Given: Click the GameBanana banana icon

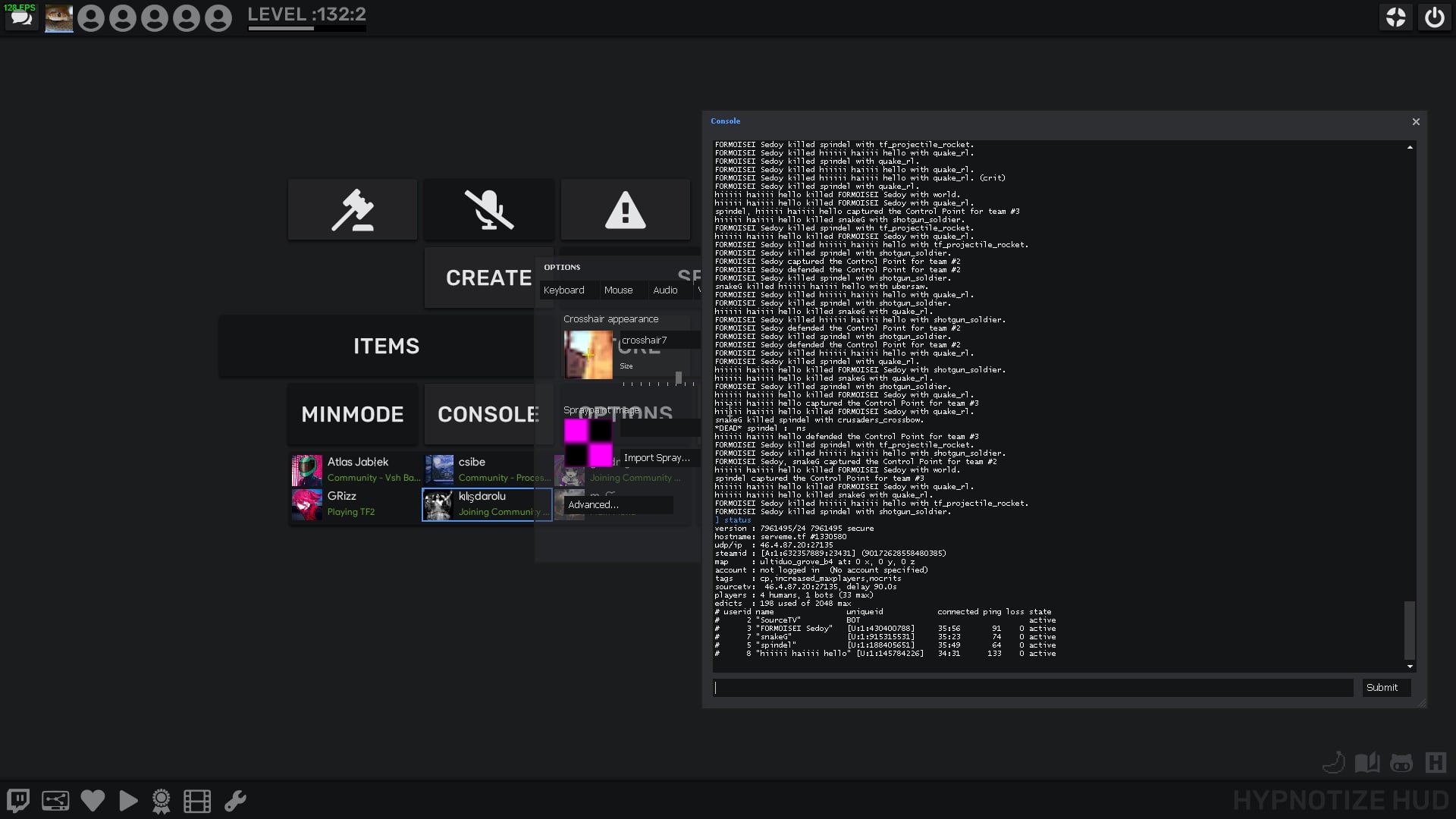Looking at the screenshot, I should tap(1333, 763).
